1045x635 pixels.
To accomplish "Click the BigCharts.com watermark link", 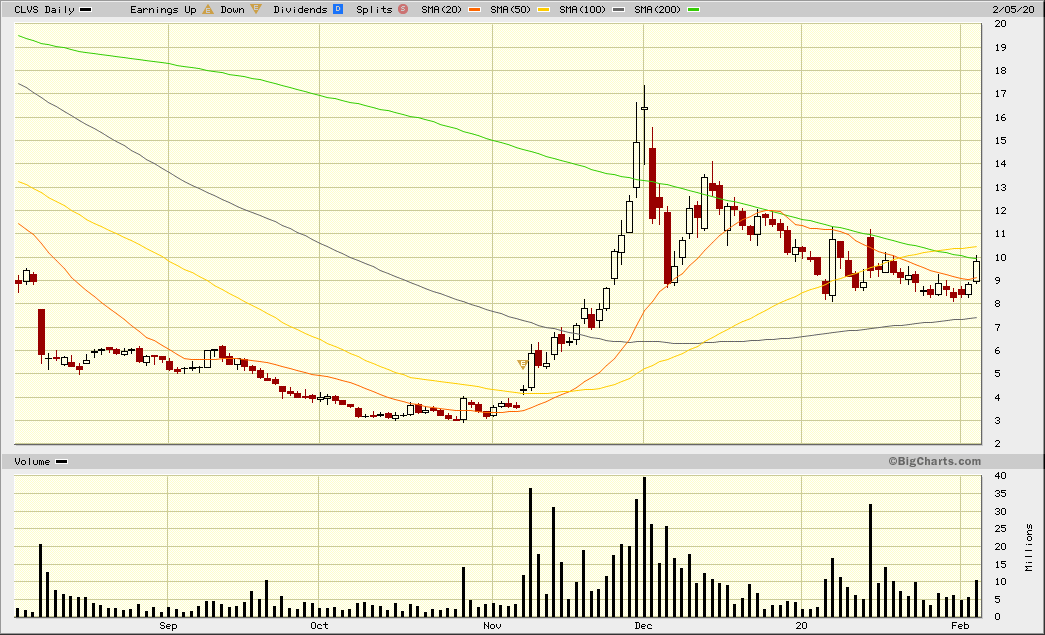I will 934,461.
